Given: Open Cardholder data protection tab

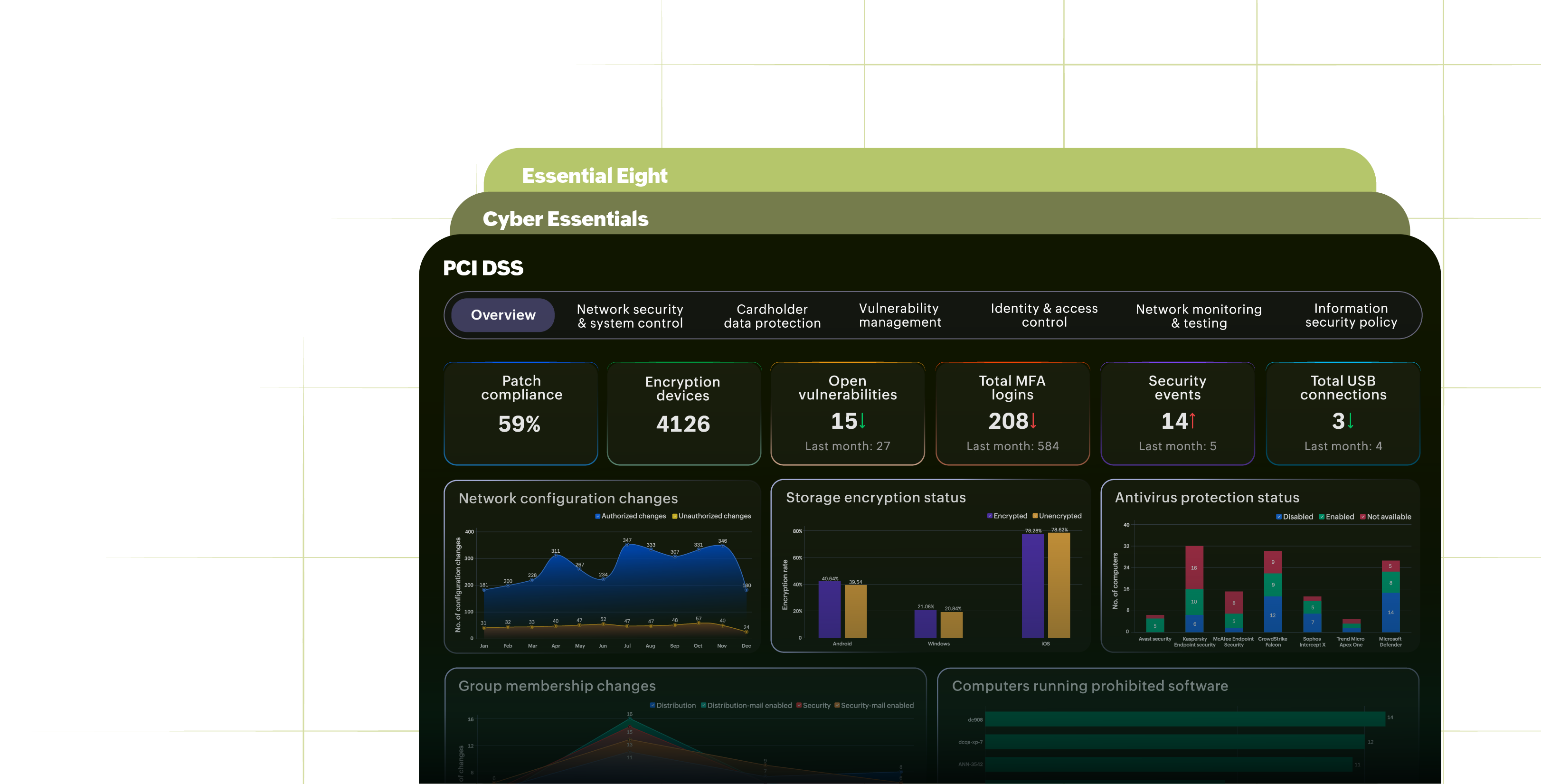Looking at the screenshot, I should pyautogui.click(x=772, y=316).
